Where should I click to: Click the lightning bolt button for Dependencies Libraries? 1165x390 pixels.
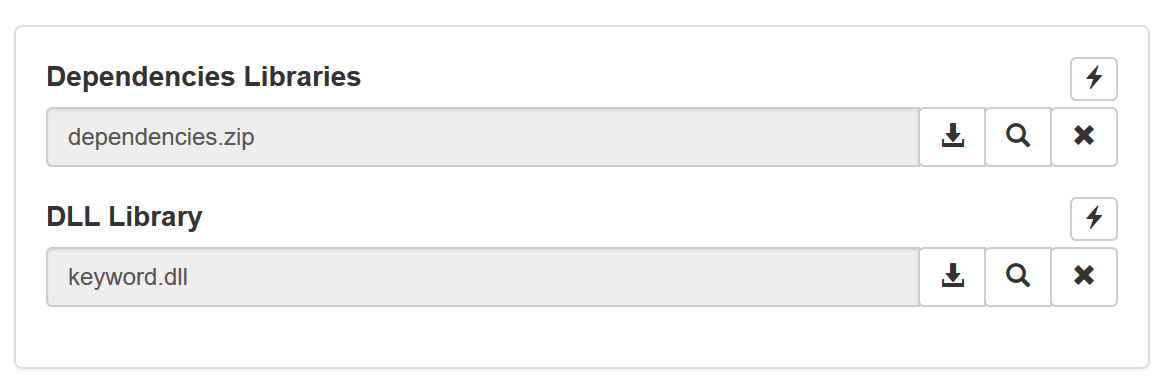pos(1094,78)
